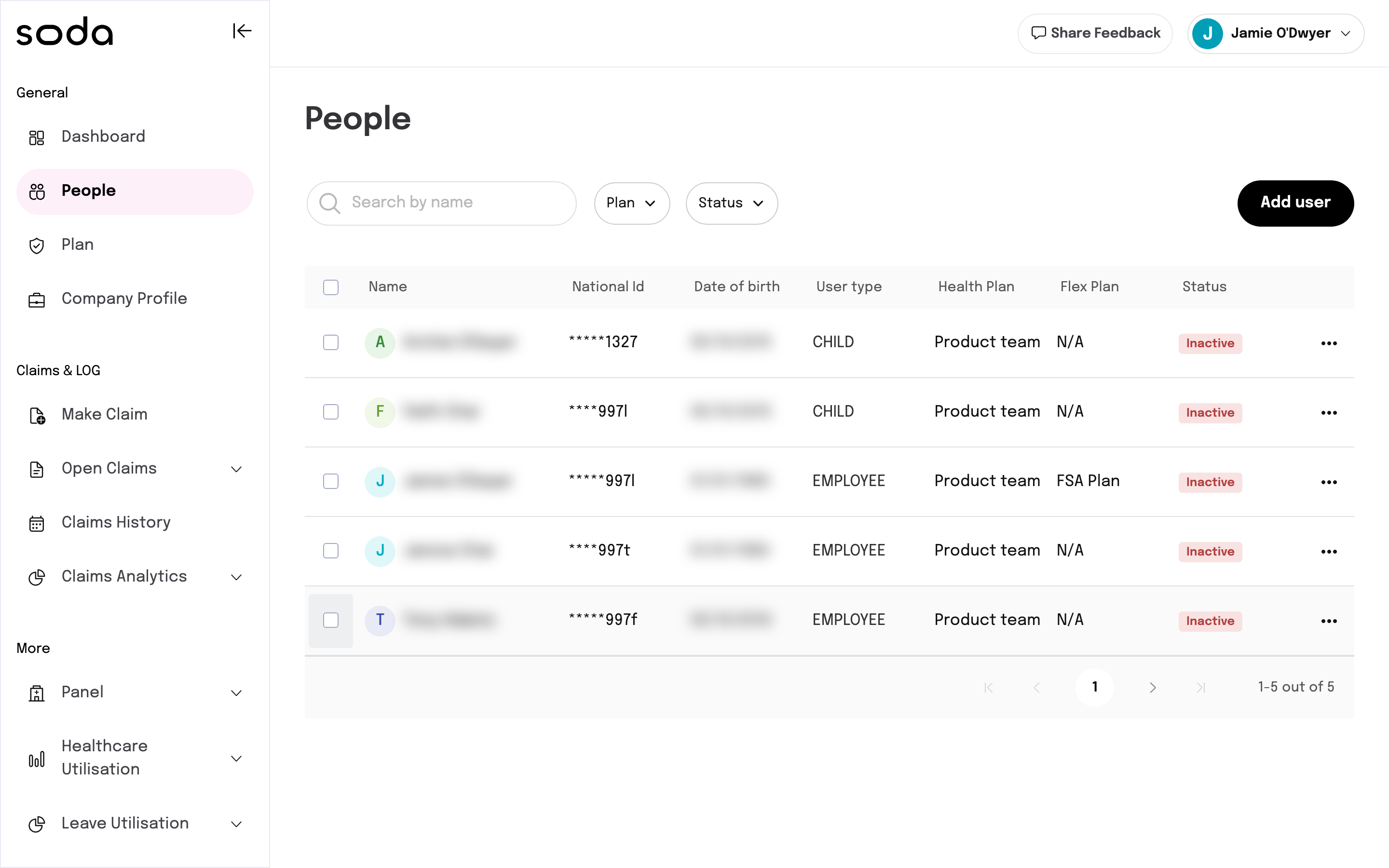Click the T avatar in the last row
This screenshot has height=868, width=1389.
click(x=380, y=621)
